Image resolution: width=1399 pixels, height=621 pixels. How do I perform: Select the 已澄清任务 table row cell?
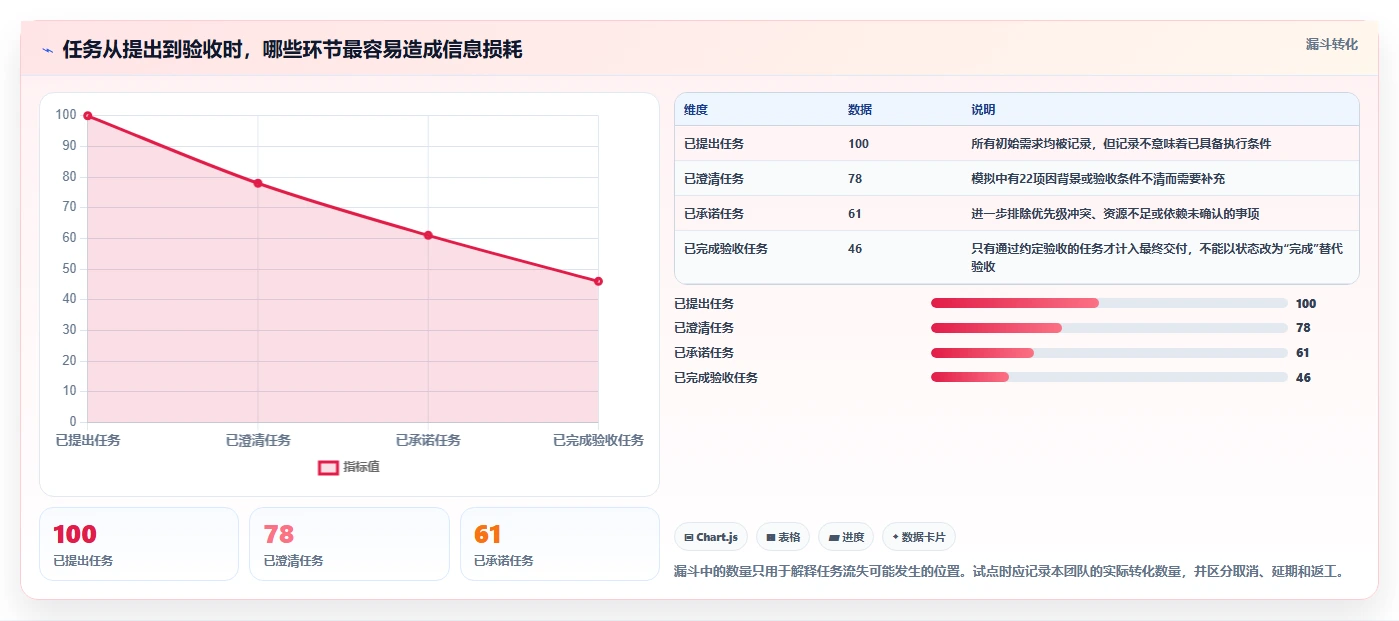pos(714,179)
